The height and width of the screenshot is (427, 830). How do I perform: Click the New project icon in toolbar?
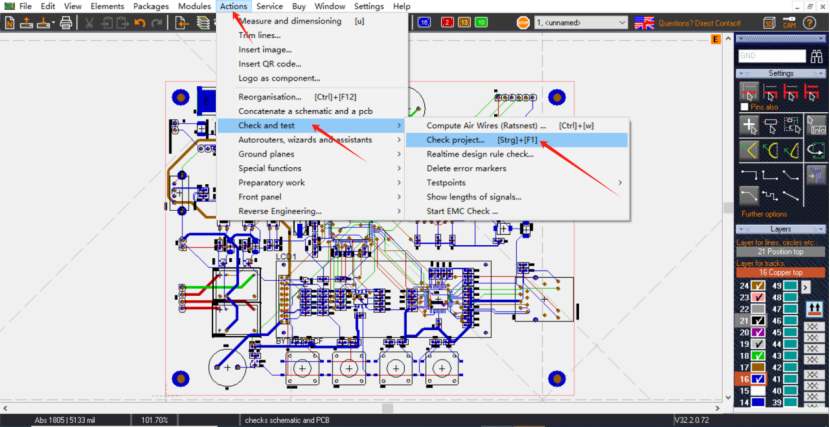[x=10, y=23]
